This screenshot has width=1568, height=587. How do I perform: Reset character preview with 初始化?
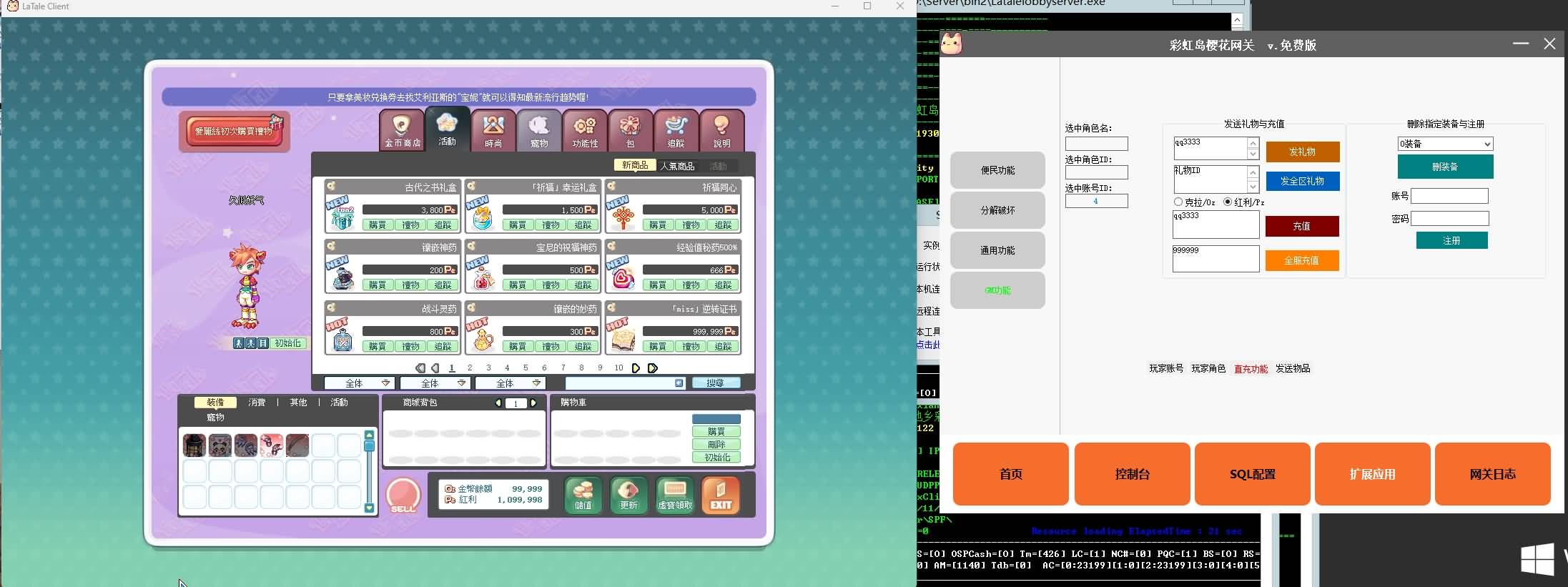pos(288,343)
